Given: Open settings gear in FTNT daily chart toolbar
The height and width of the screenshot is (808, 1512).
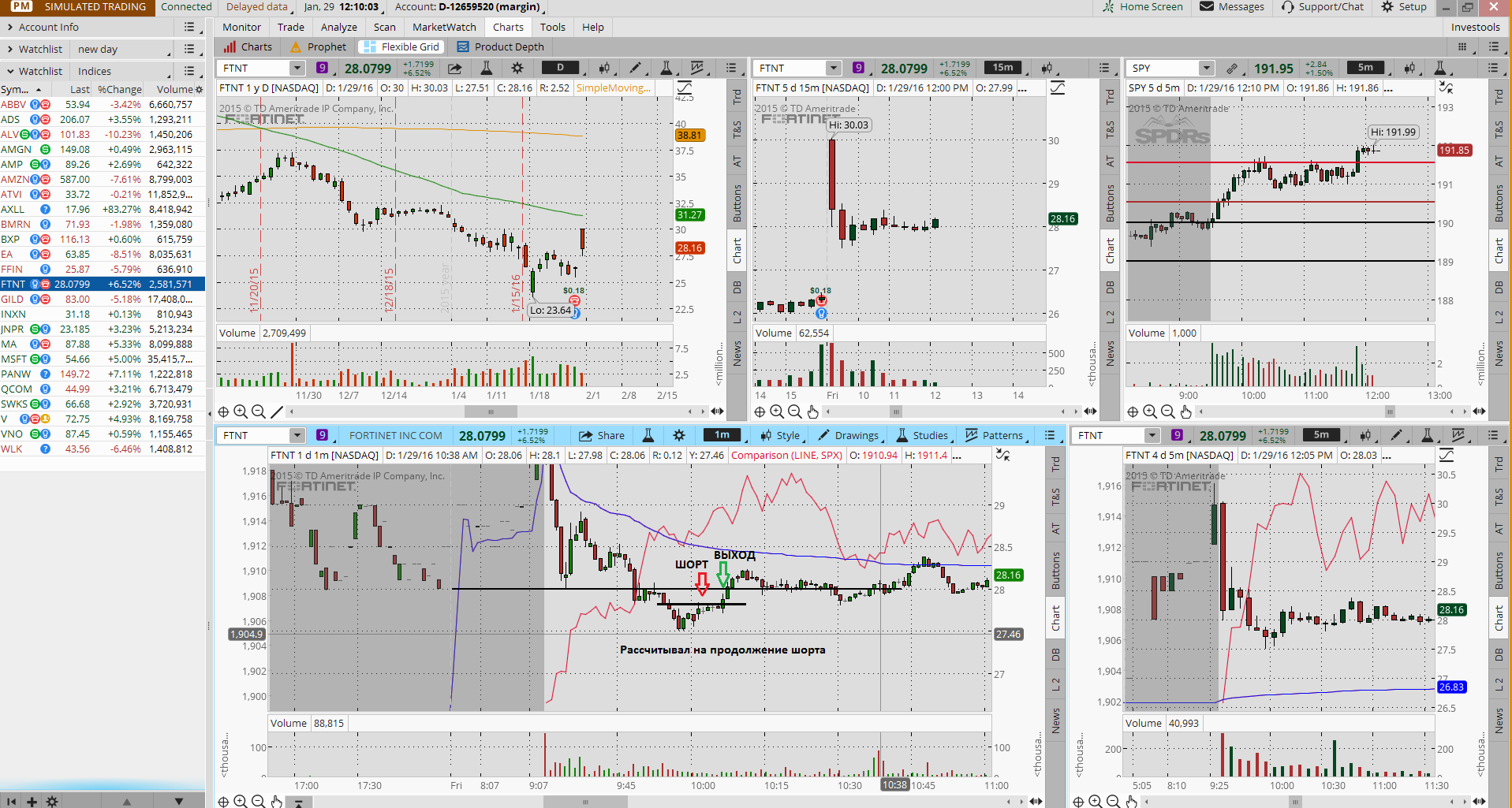Looking at the screenshot, I should (517, 68).
